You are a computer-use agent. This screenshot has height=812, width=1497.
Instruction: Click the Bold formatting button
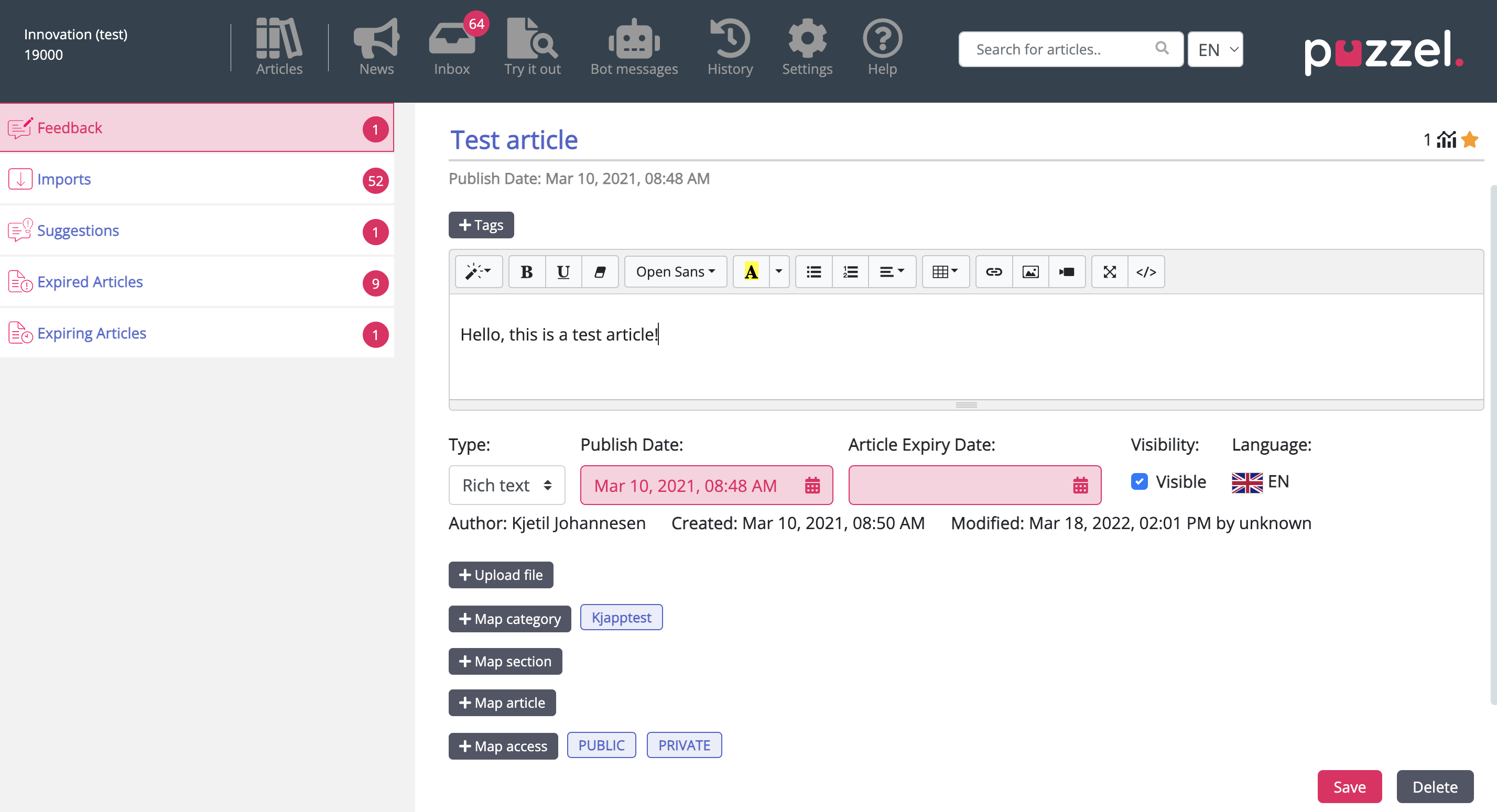[x=526, y=272]
